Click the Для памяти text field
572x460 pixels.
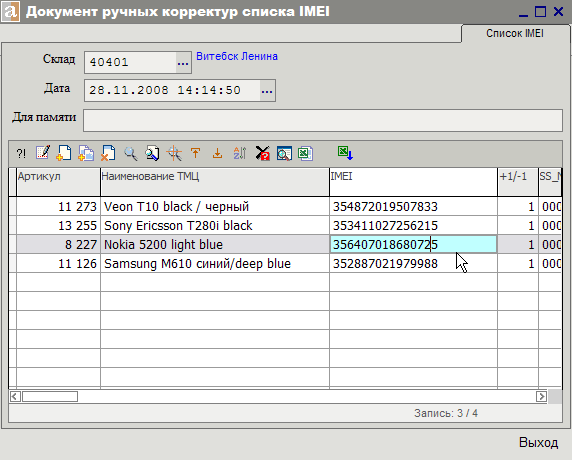click(x=323, y=120)
